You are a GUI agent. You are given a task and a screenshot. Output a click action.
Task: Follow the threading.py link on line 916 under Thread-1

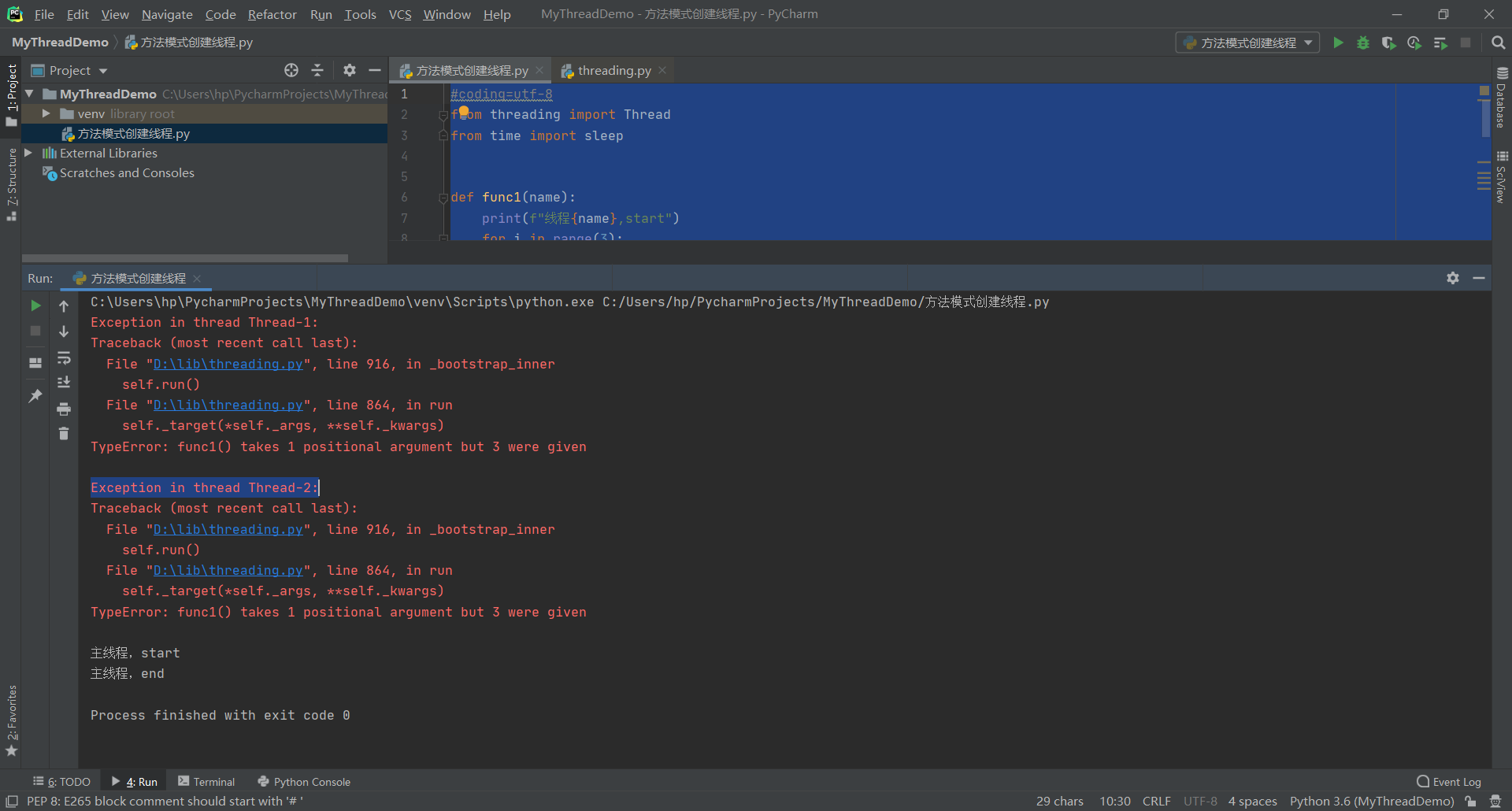[x=228, y=364]
